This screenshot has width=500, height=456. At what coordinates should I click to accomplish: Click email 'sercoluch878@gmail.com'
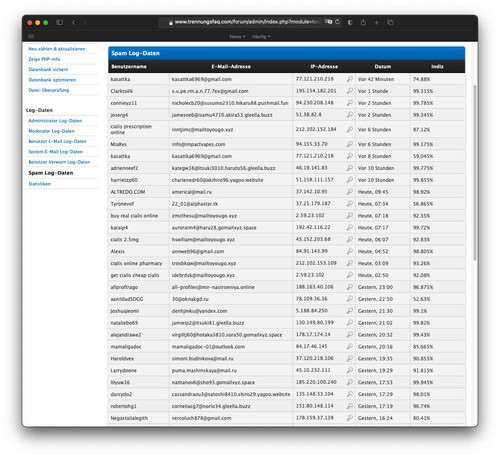point(201,418)
